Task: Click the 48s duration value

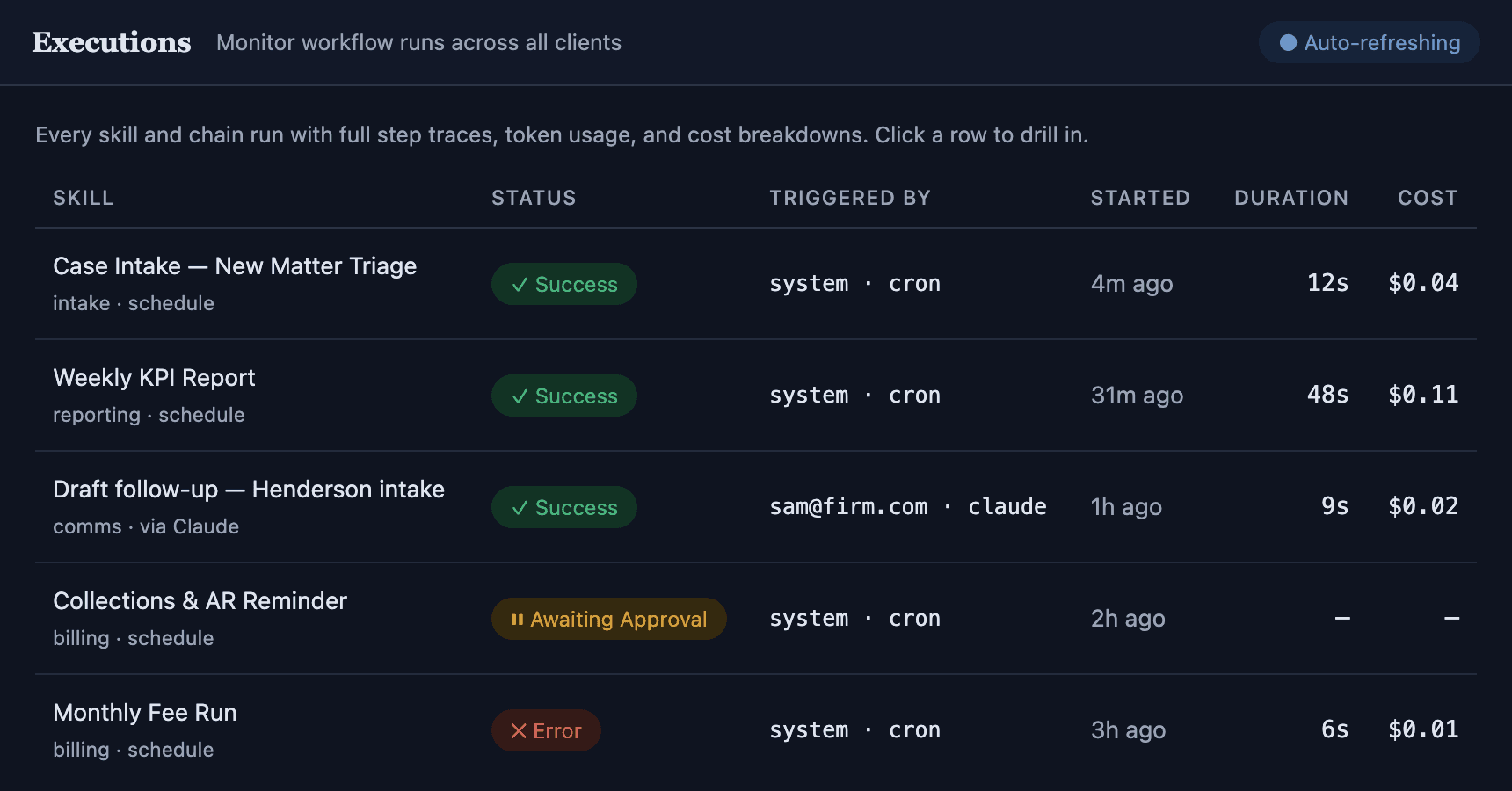Action: [1327, 395]
